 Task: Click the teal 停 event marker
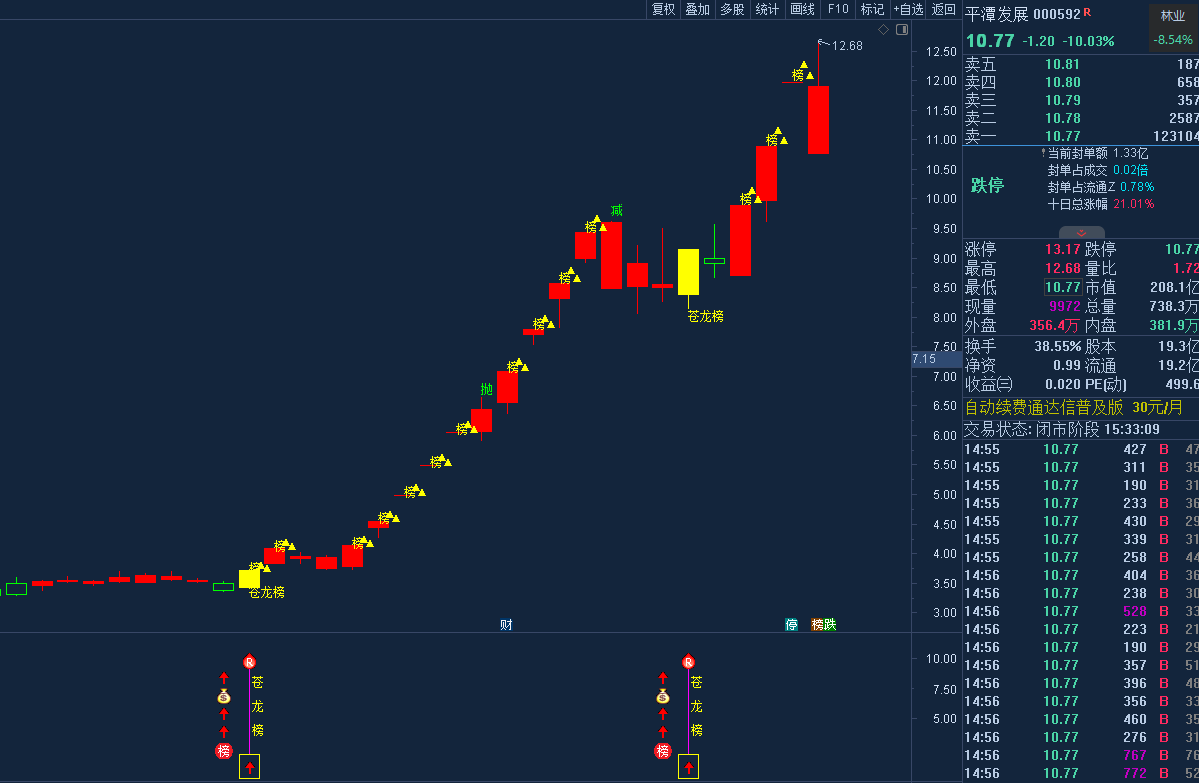(x=791, y=625)
